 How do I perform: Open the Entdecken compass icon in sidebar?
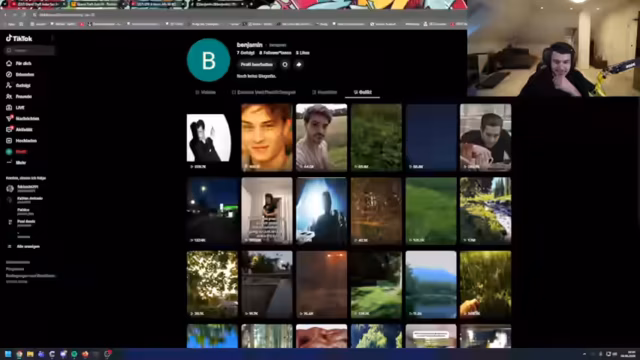9,74
